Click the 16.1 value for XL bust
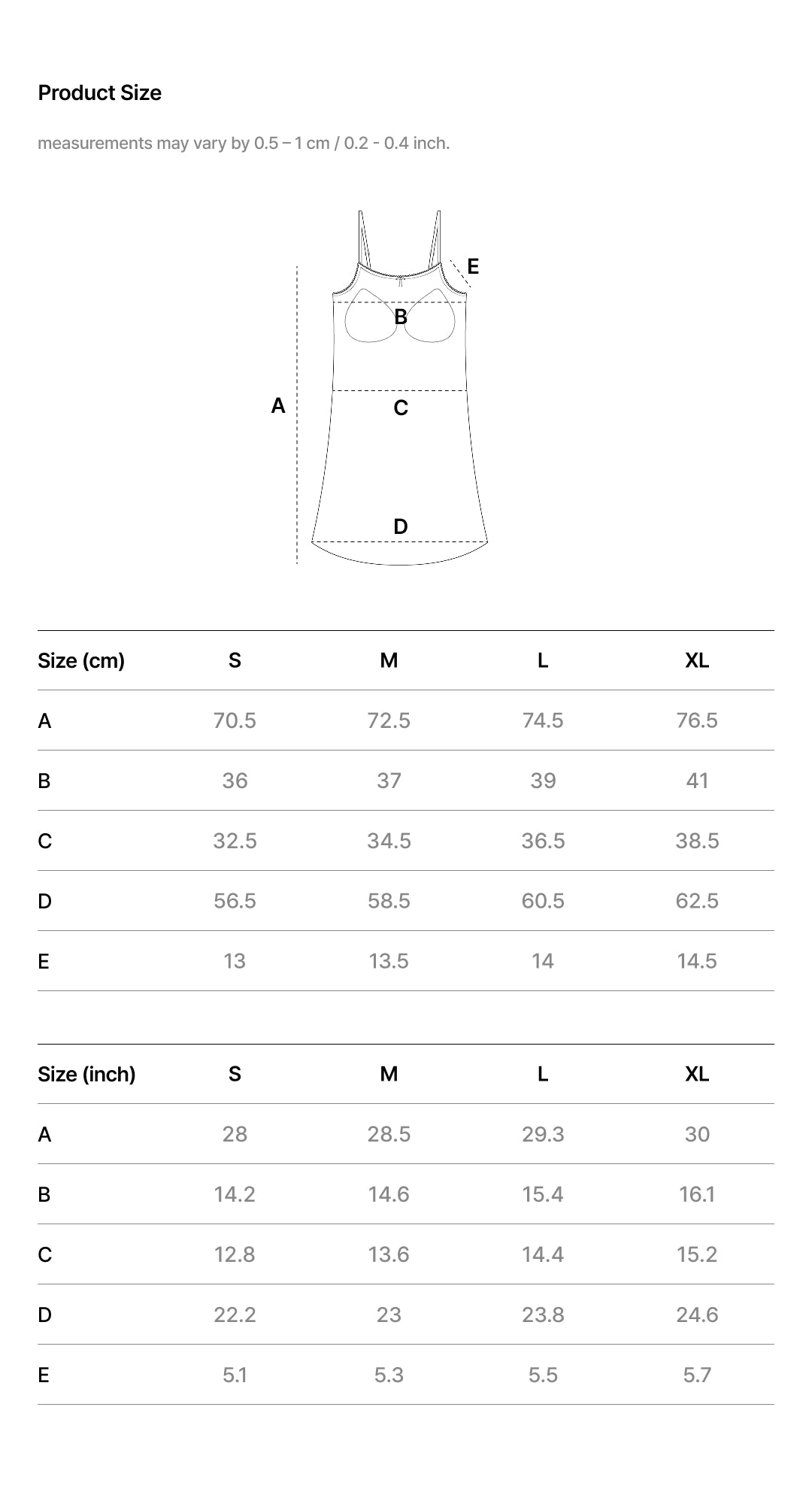This screenshot has height=1495, width=812. pos(697,1194)
